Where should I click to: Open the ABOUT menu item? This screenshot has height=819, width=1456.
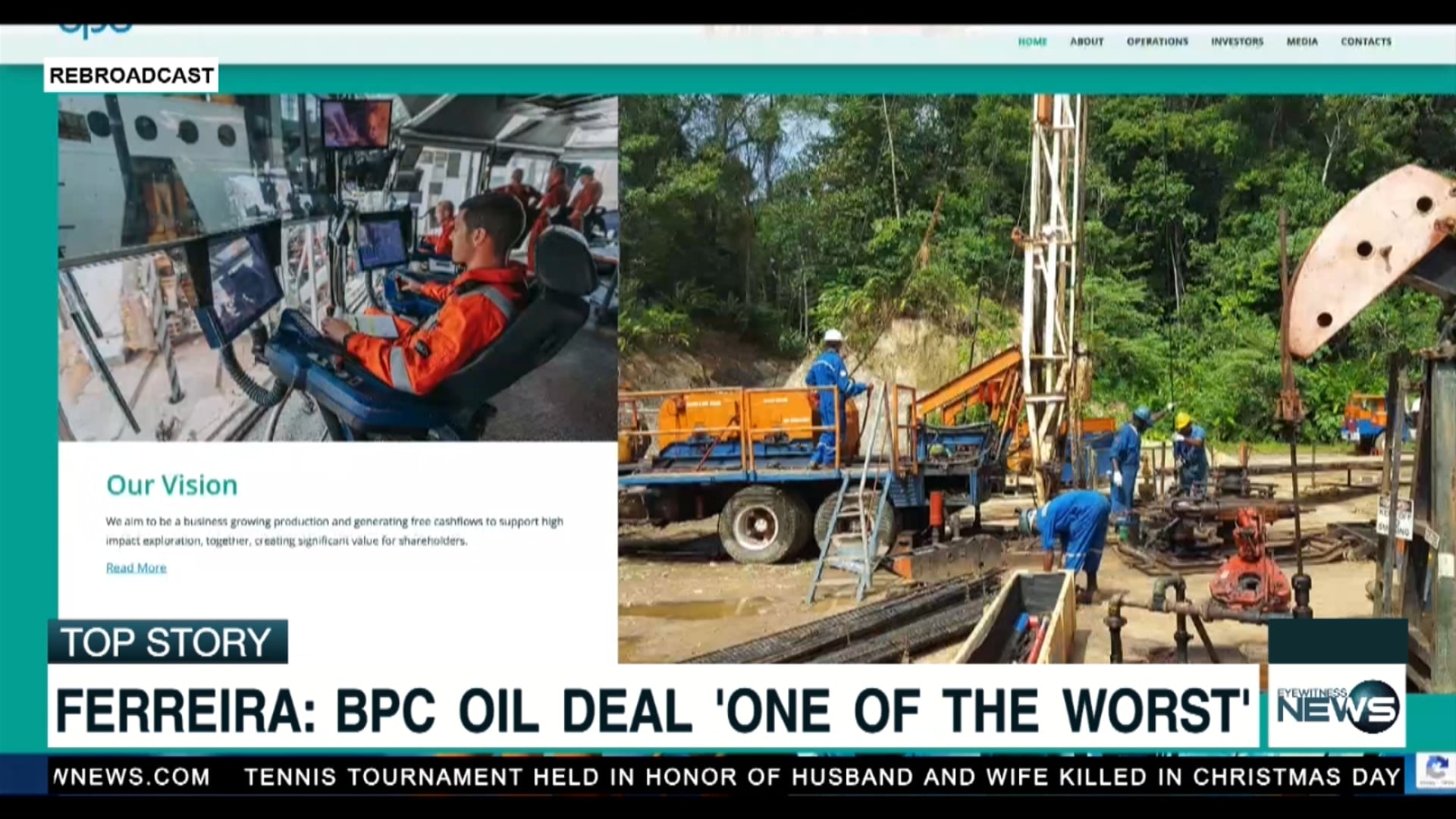click(x=1087, y=42)
